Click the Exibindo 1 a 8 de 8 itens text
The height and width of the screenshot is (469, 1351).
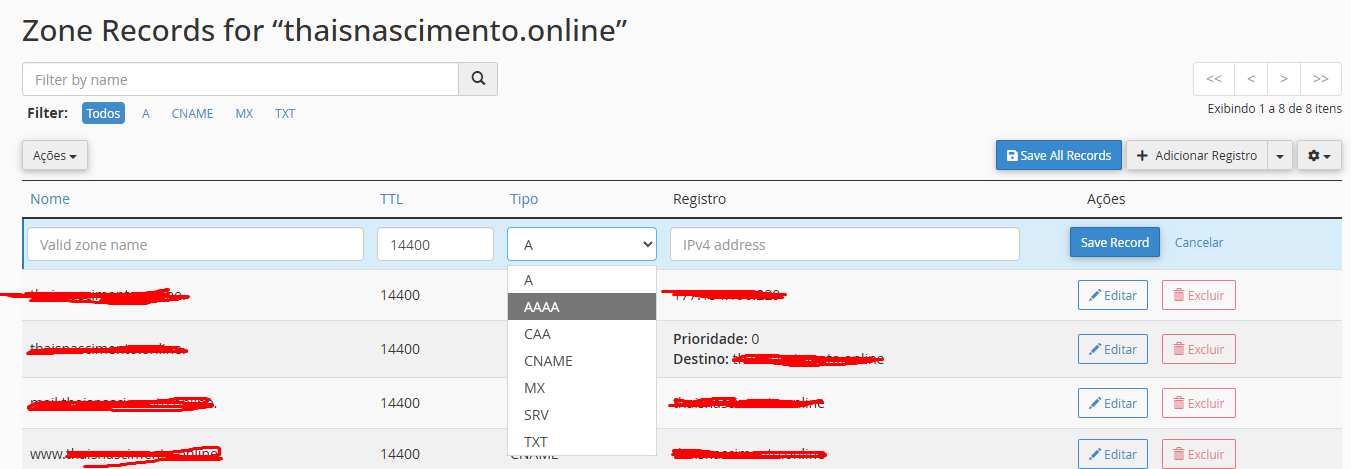point(1274,109)
